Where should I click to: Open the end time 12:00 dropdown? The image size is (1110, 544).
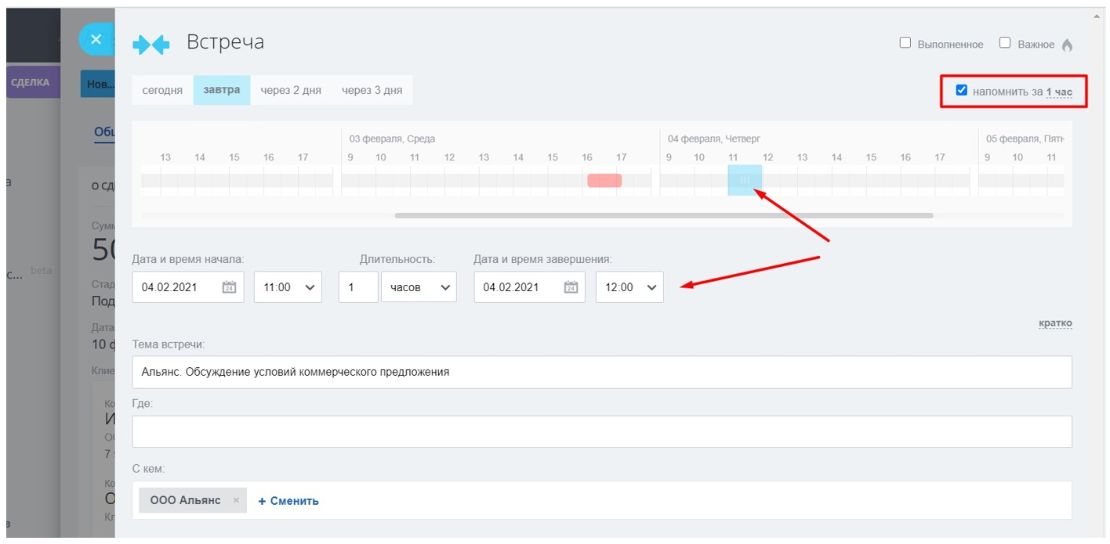629,288
